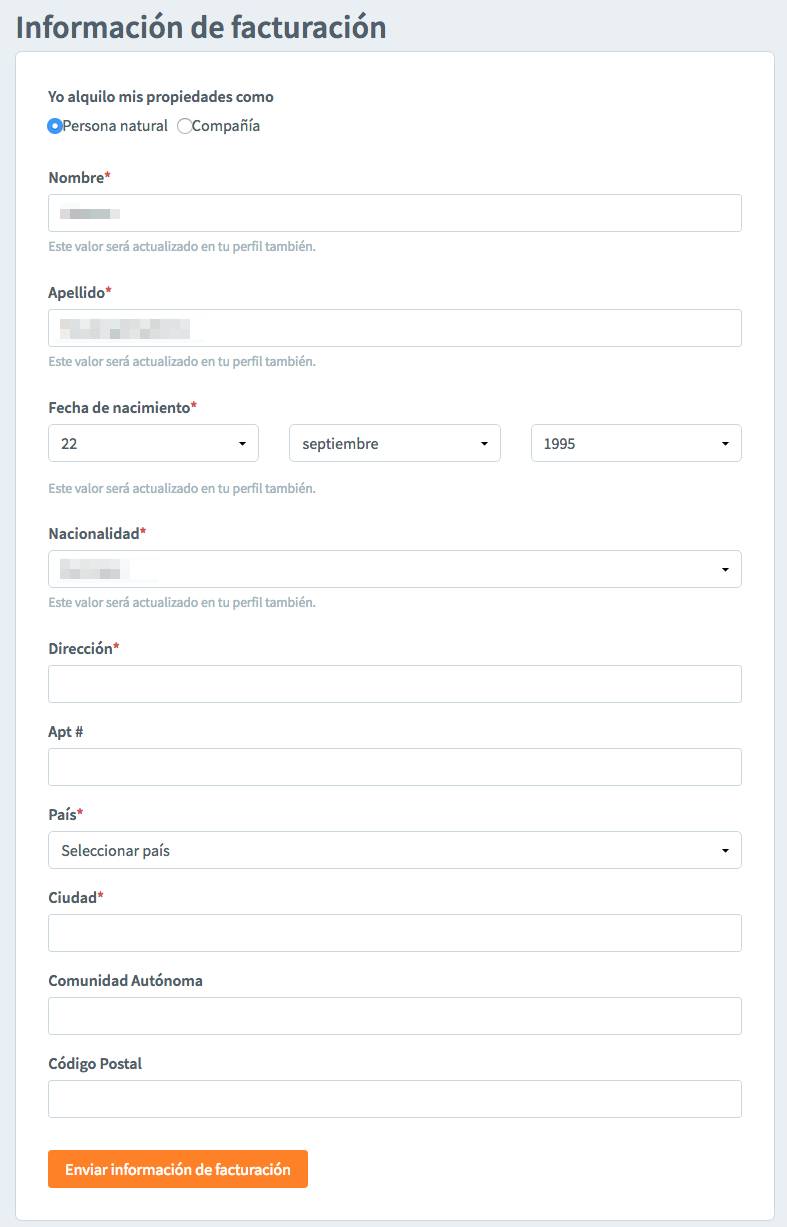Focus the Apellido input field
Screen dimensions: 787x1227
[x=395, y=328]
